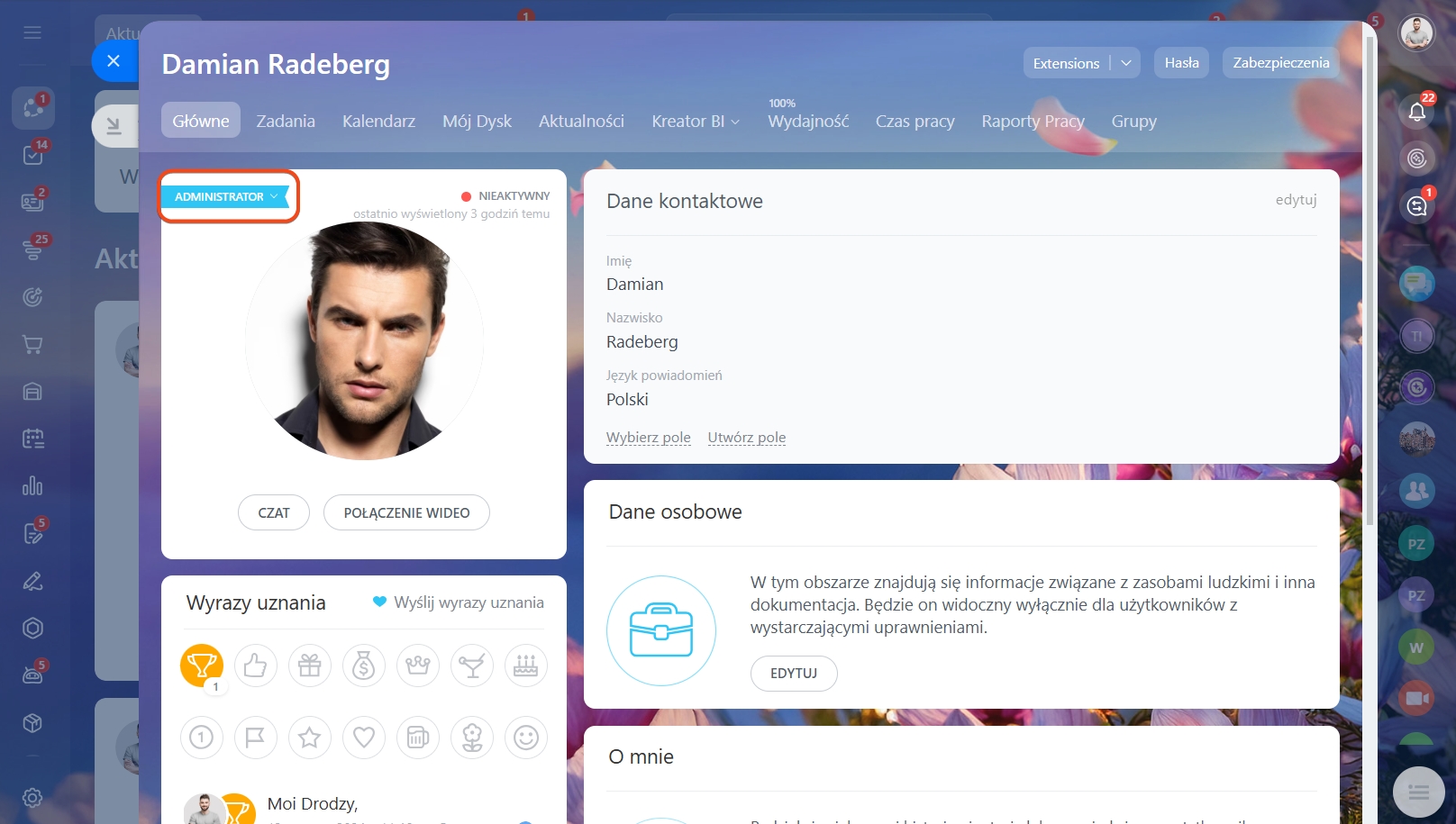Select the trophy cup appreciation icon
1456x824 pixels.
click(x=202, y=666)
